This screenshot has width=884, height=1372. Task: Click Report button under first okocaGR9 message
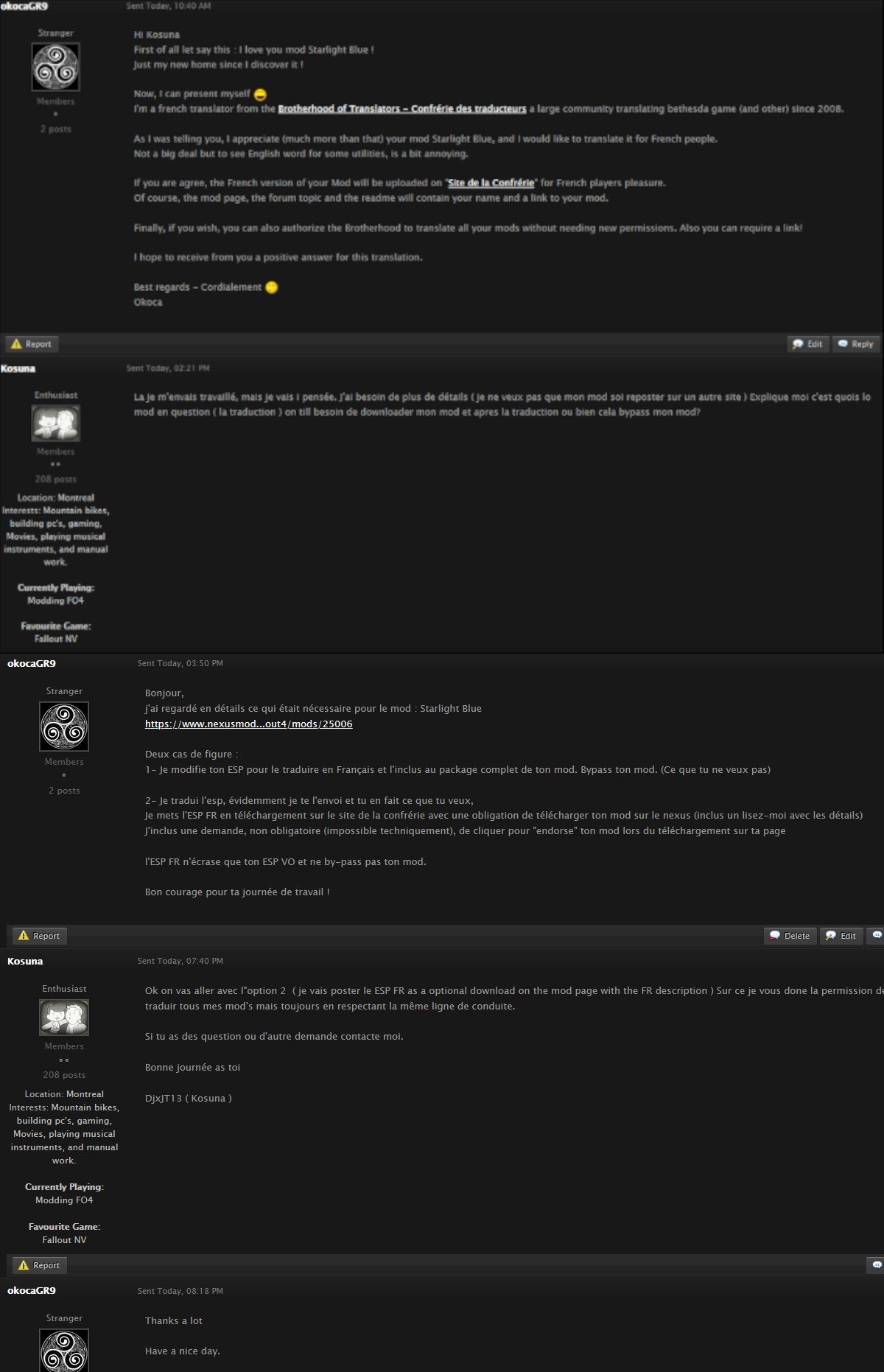coord(32,344)
